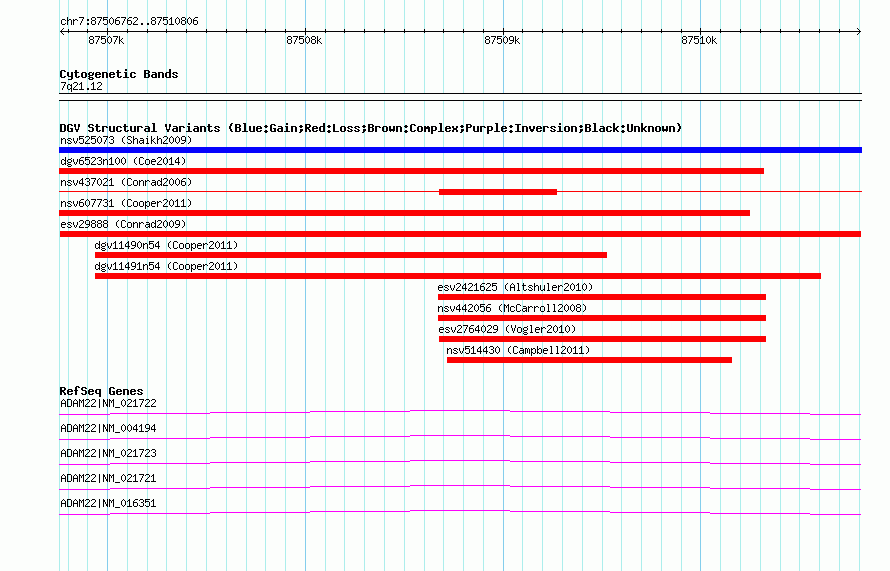Image resolution: width=890 pixels, height=571 pixels.
Task: Click the red esv2421625 loss bar
Action: click(x=602, y=297)
